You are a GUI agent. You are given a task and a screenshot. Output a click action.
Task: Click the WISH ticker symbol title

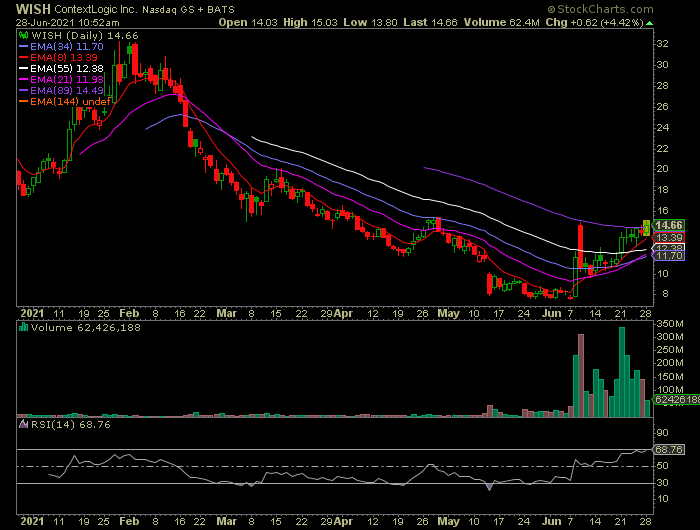click(x=33, y=9)
